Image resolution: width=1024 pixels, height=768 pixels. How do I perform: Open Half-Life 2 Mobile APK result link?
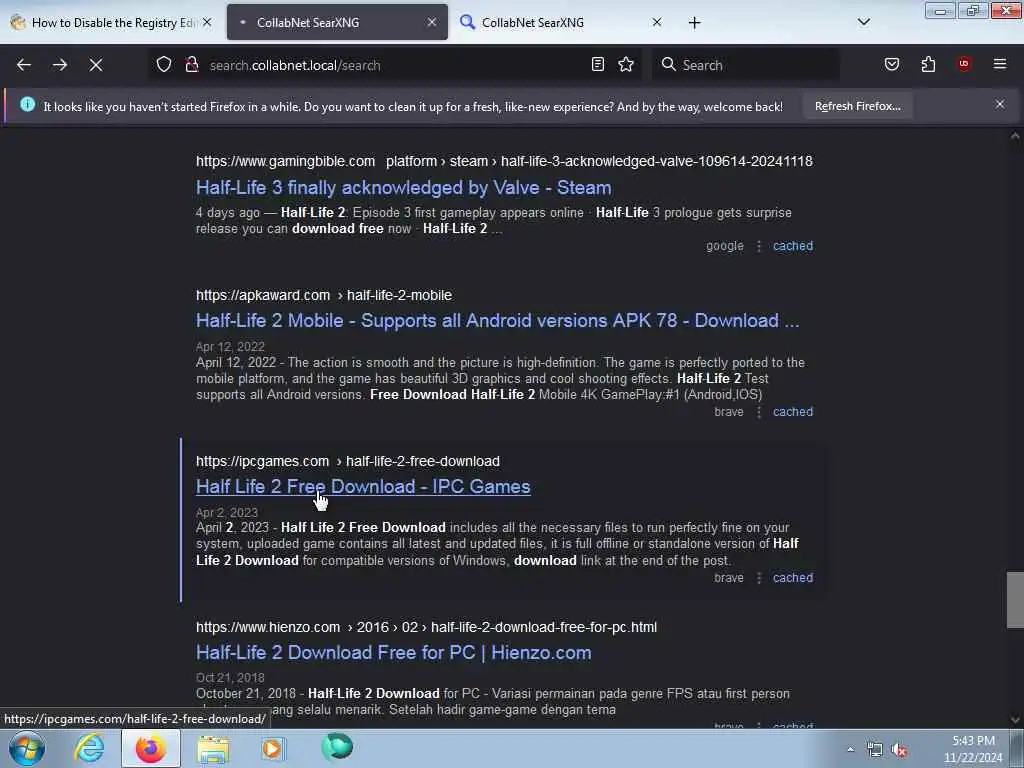(497, 321)
